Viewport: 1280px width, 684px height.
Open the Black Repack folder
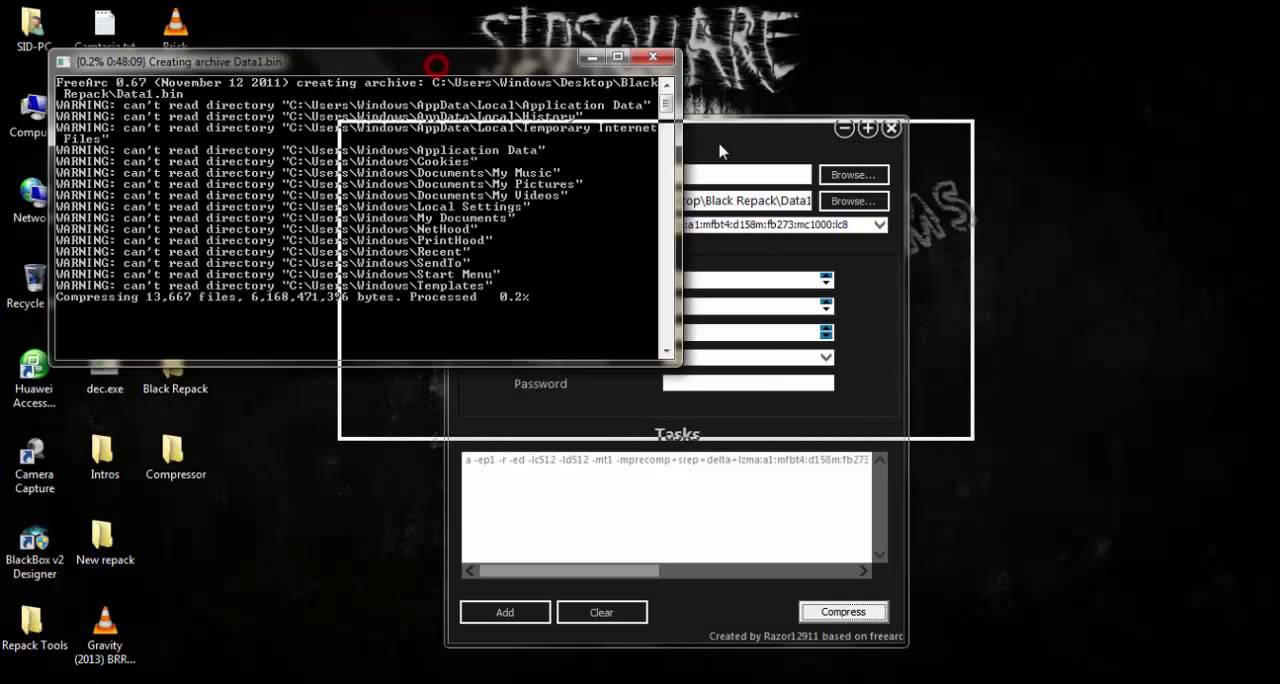pyautogui.click(x=175, y=380)
